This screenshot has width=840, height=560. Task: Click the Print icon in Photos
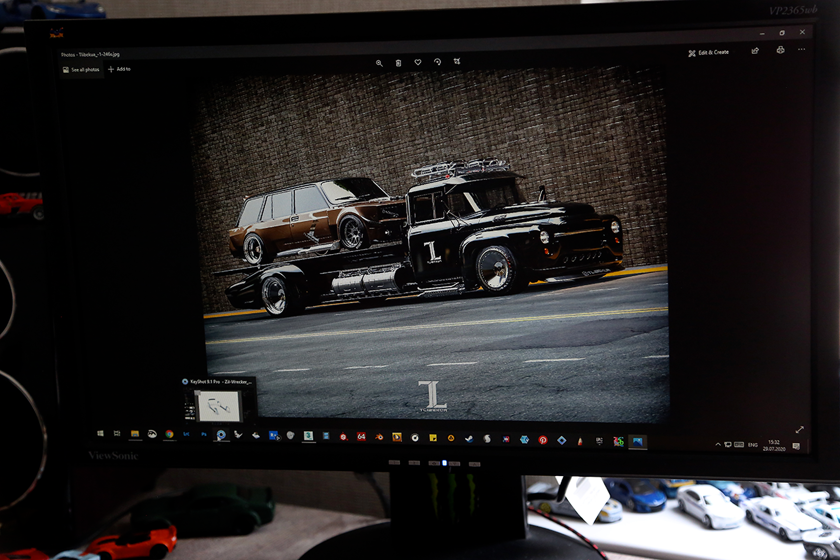coord(780,49)
